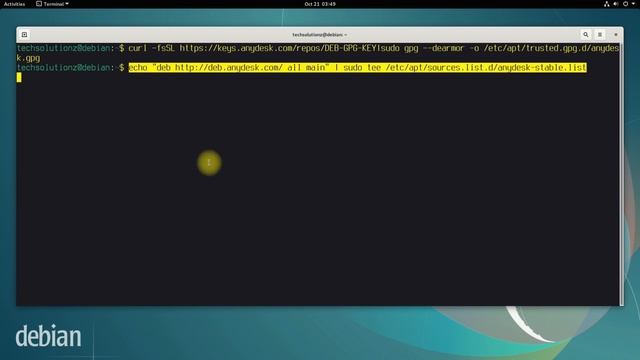Click the terminal vertical scrollbar

point(621,174)
